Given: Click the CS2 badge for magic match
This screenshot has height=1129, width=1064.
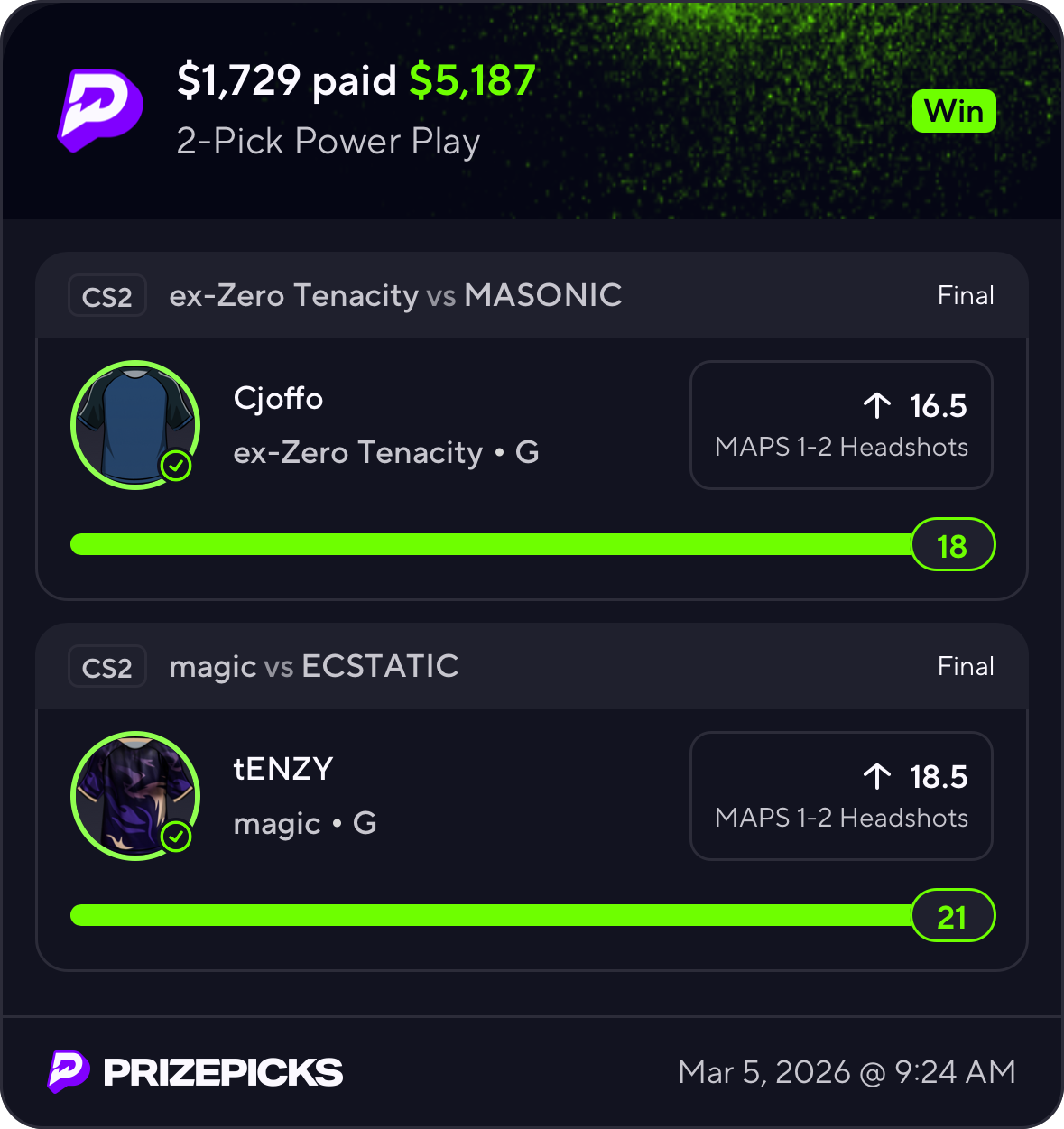Looking at the screenshot, I should [x=106, y=667].
